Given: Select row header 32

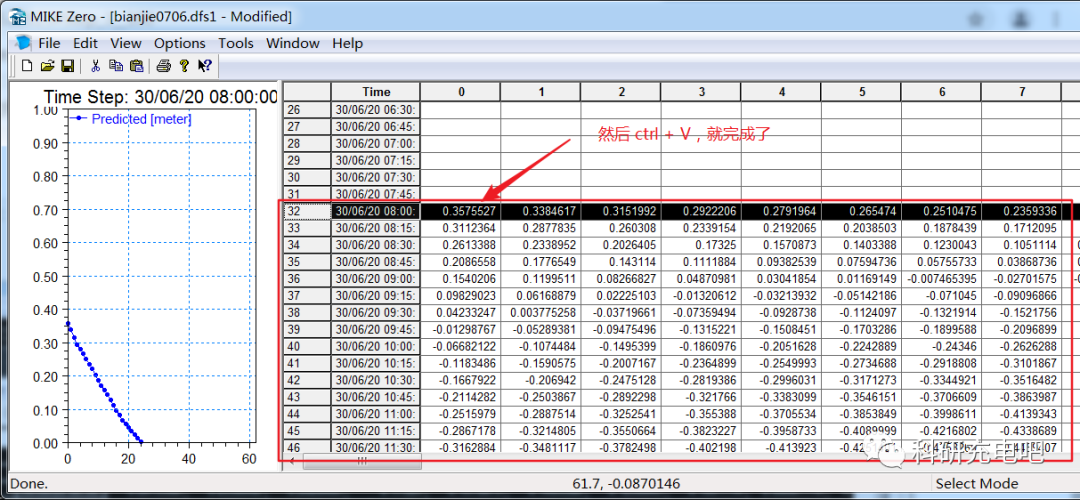Looking at the screenshot, I should (x=308, y=211).
